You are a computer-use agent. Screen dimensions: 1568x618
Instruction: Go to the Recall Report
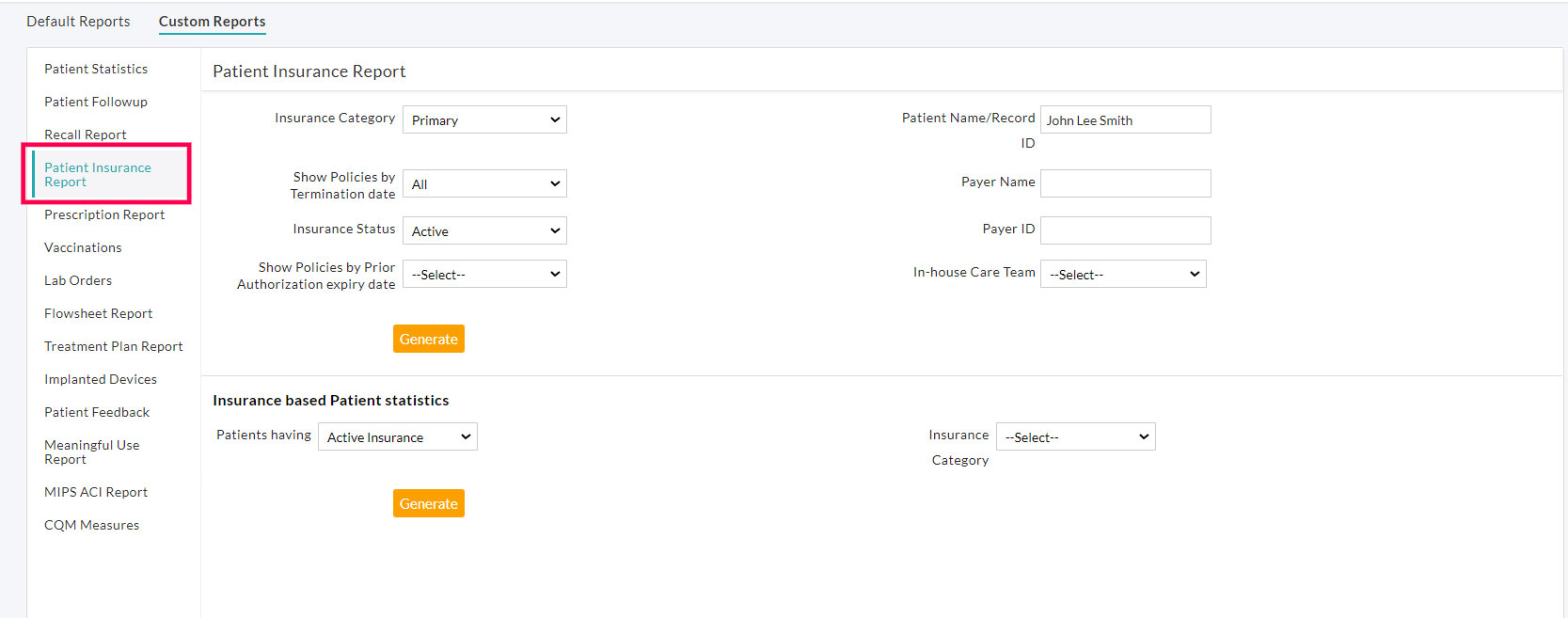point(86,135)
